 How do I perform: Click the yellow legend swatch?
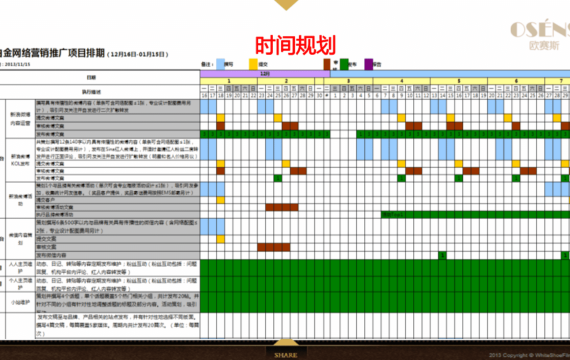tap(253, 64)
